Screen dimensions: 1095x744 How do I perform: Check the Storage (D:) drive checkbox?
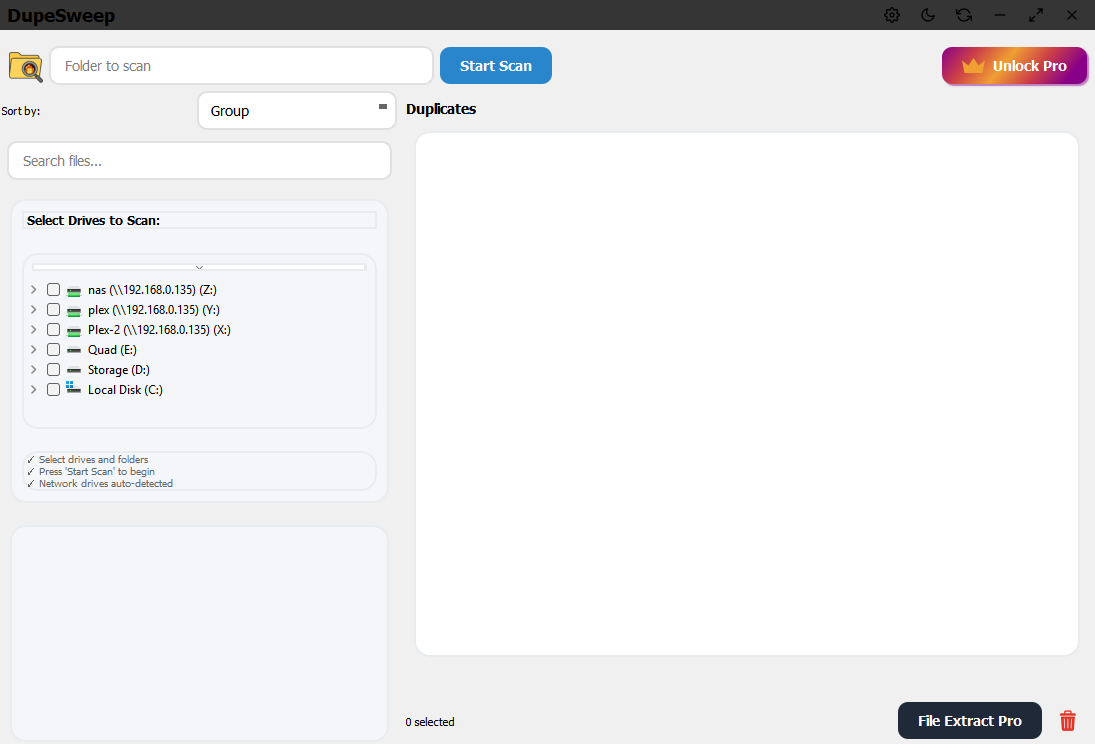click(x=53, y=370)
